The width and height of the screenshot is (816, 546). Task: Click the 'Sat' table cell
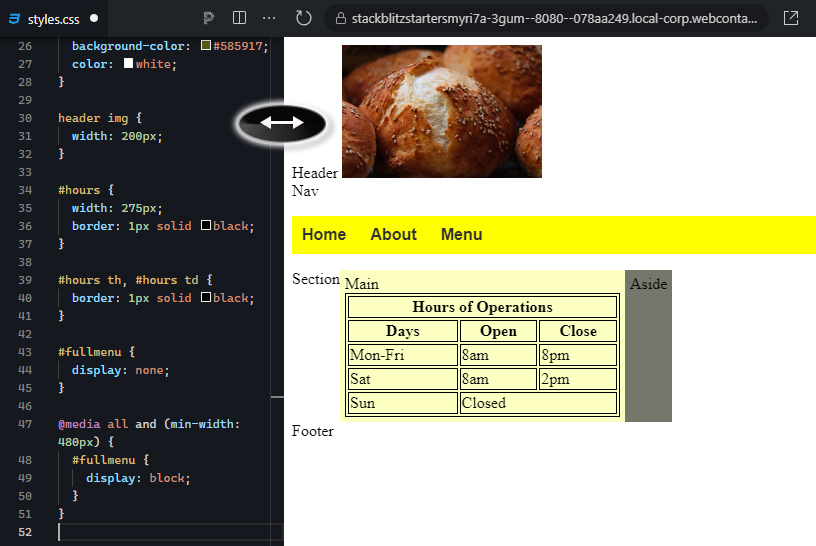click(x=403, y=379)
